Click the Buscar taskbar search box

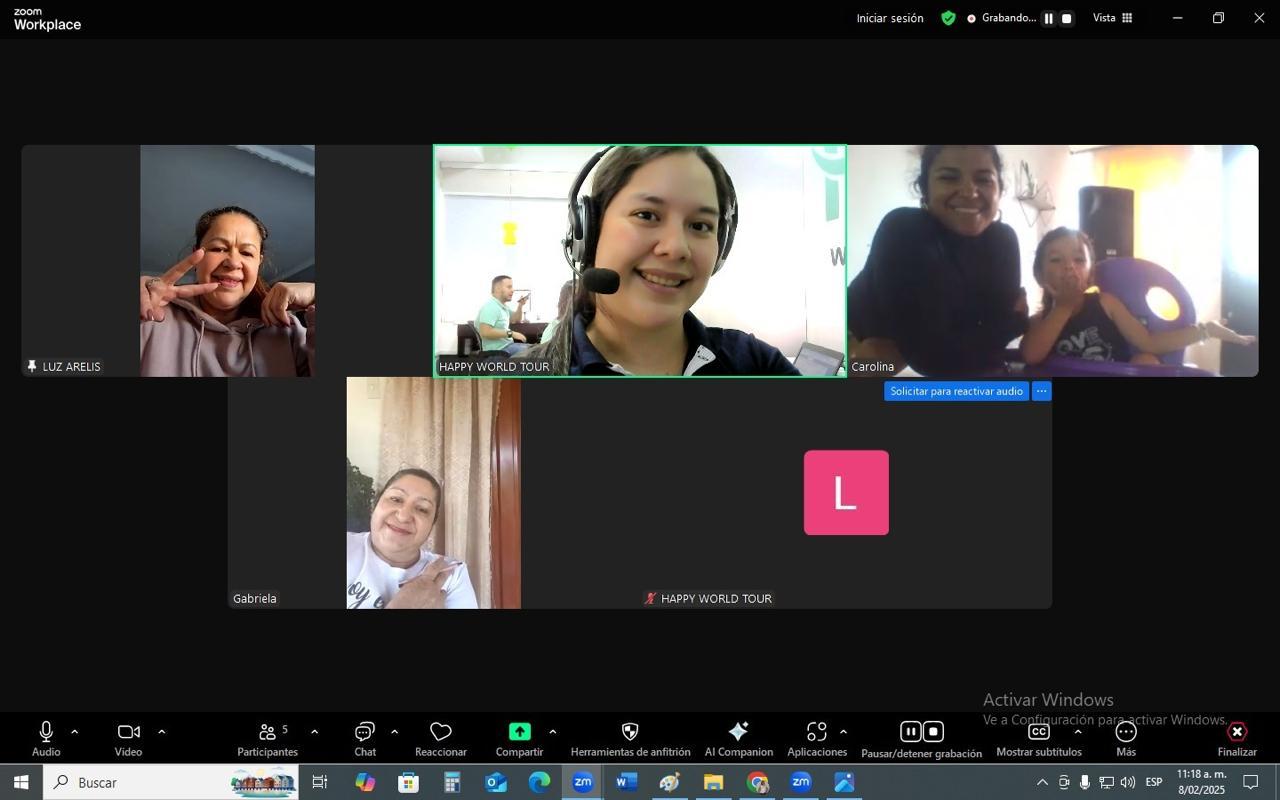(170, 782)
